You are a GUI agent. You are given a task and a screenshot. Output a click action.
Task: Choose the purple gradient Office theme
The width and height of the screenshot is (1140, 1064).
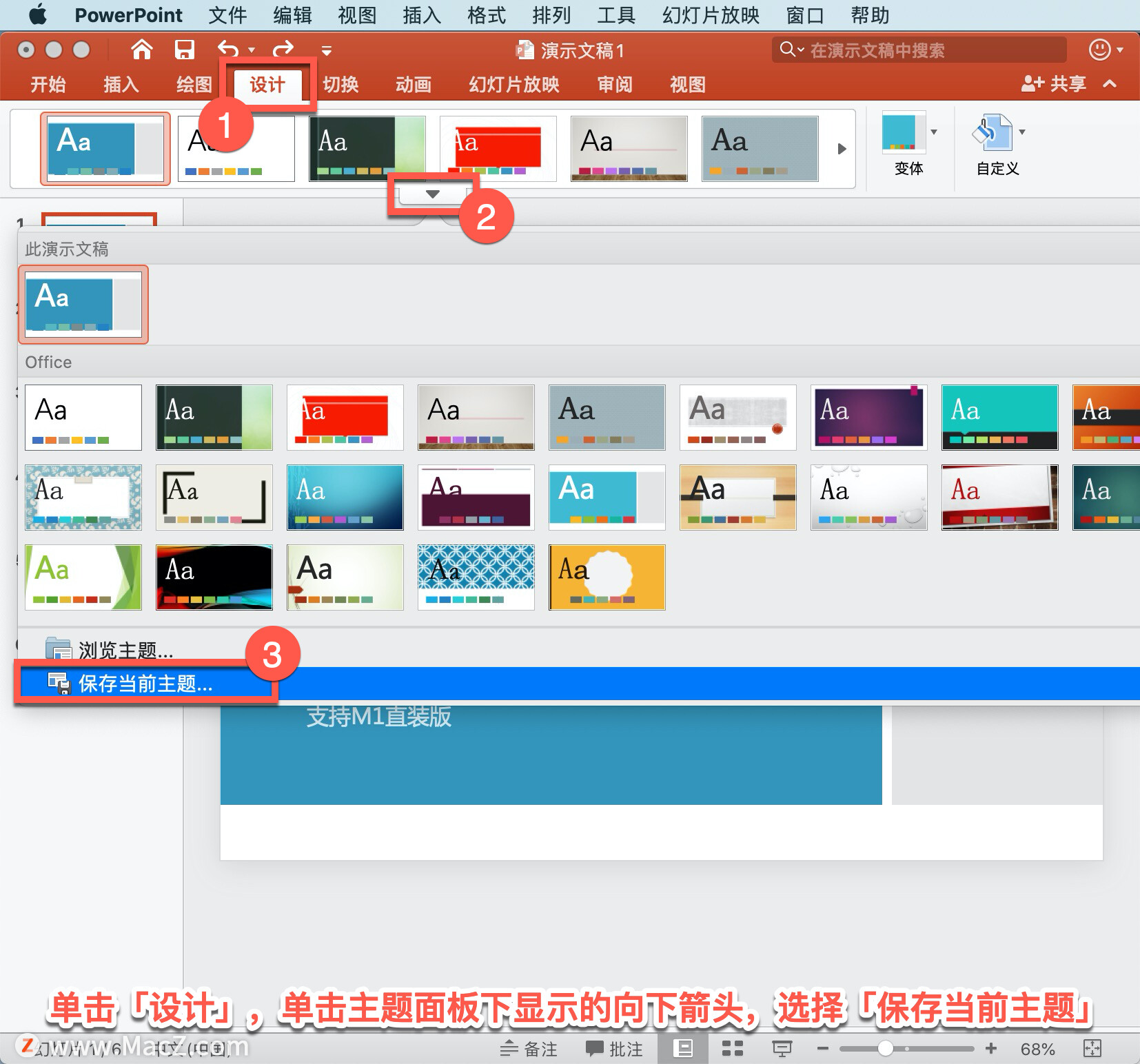869,418
